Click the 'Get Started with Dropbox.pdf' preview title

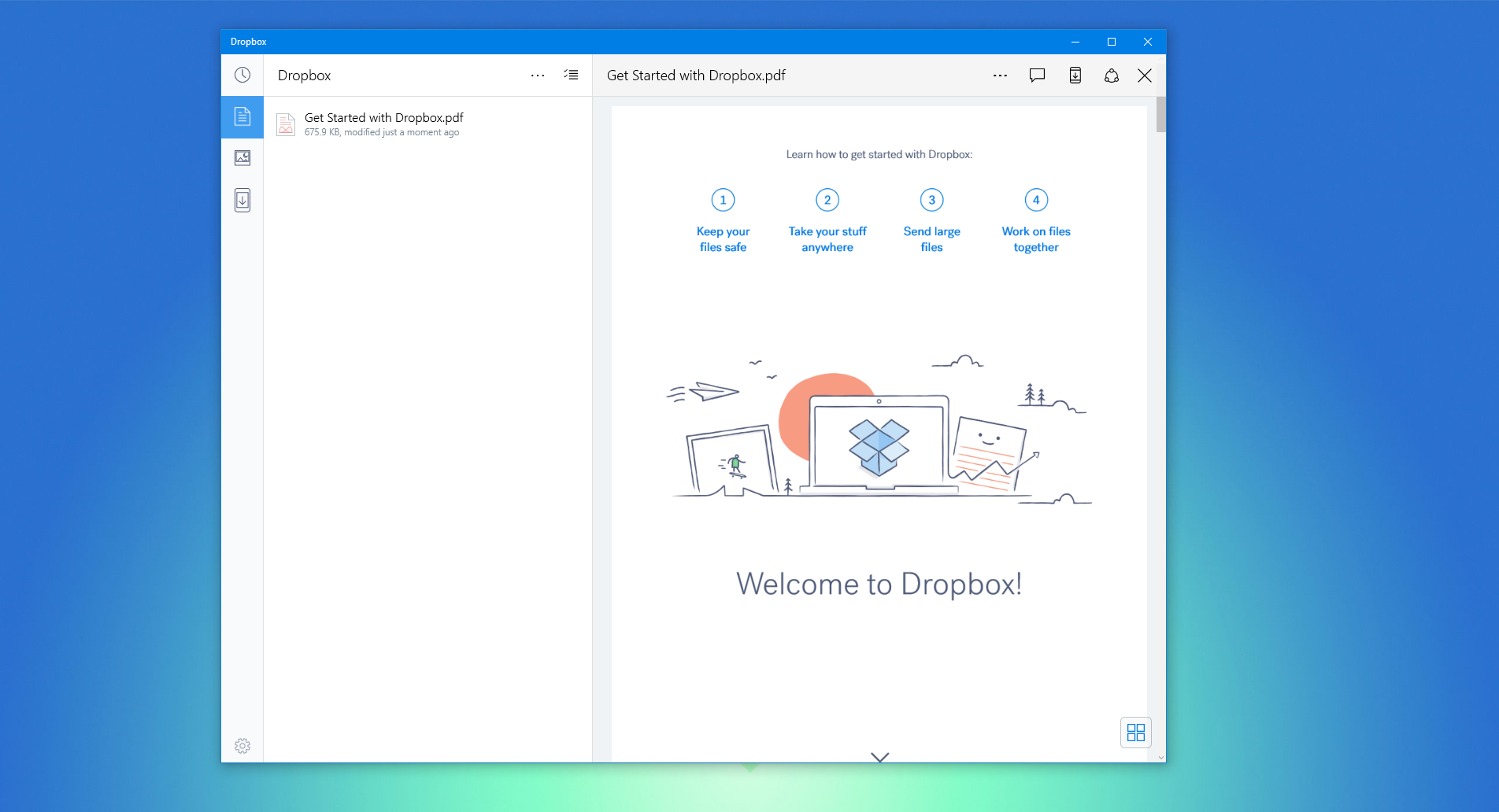point(696,76)
